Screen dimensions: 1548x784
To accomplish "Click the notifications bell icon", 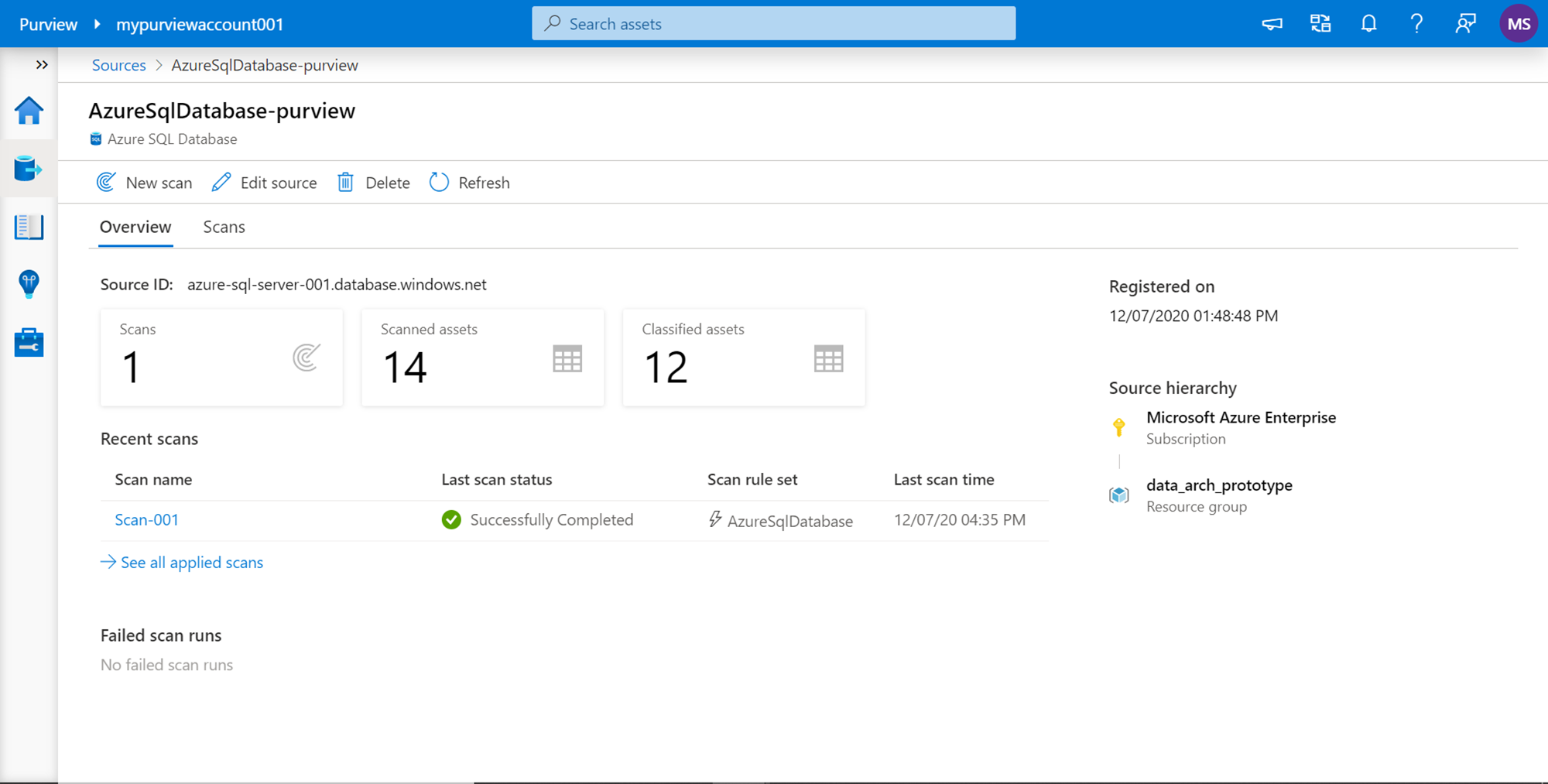I will coord(1368,24).
